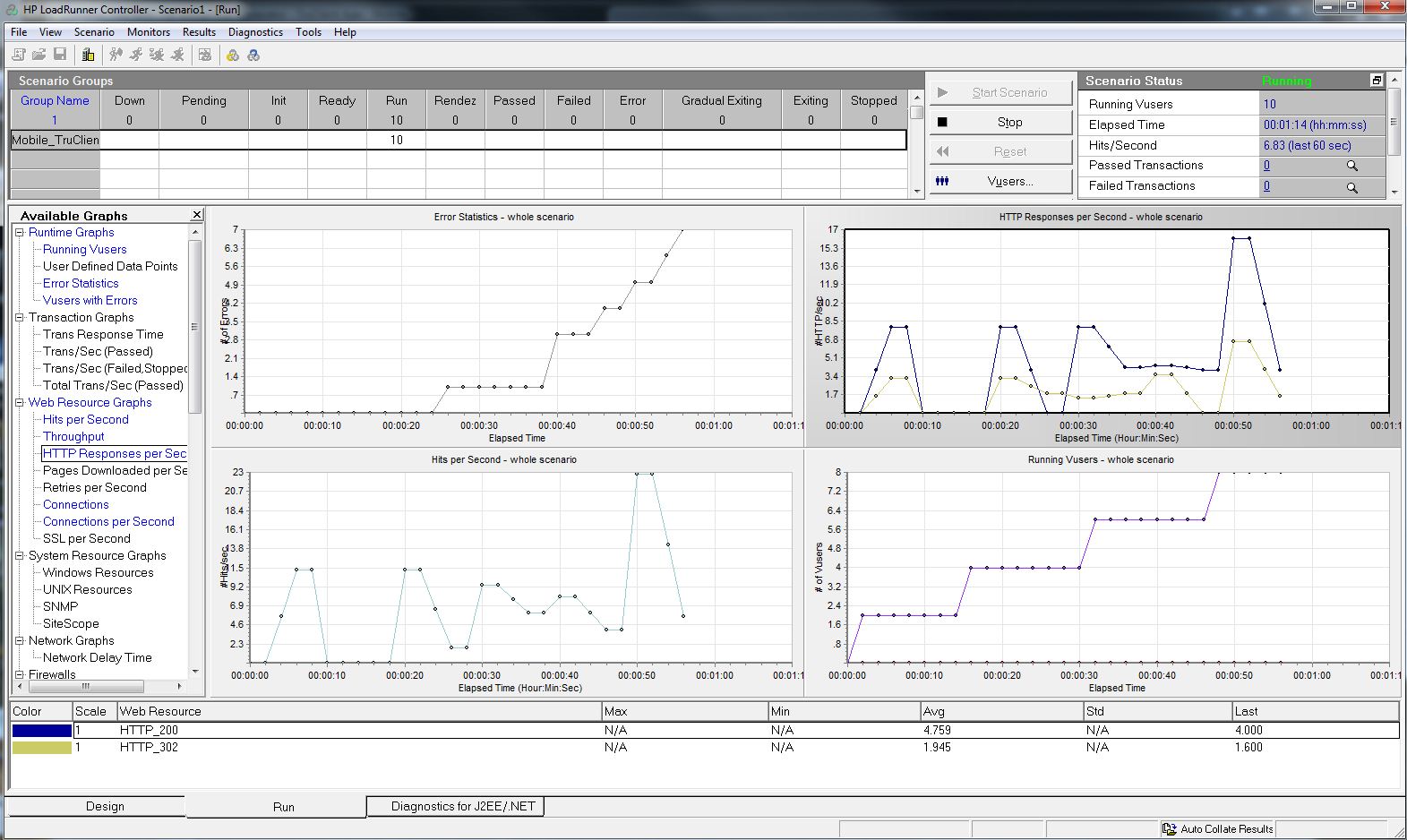This screenshot has width=1407, height=840.
Task: Collapse the Firewalls tree node
Action: click(x=20, y=675)
